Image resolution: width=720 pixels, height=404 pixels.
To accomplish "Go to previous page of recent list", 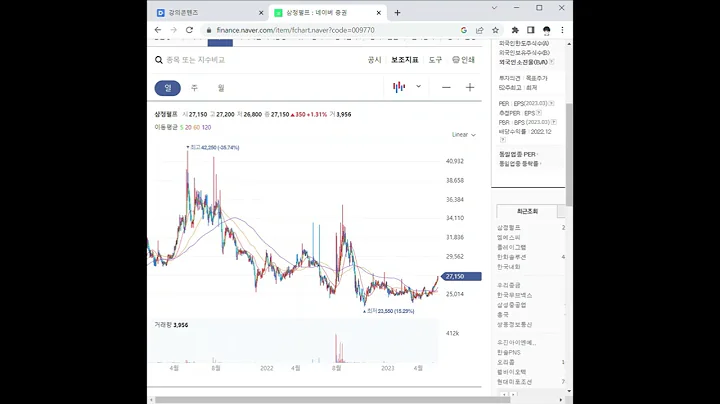I will pos(504,394).
